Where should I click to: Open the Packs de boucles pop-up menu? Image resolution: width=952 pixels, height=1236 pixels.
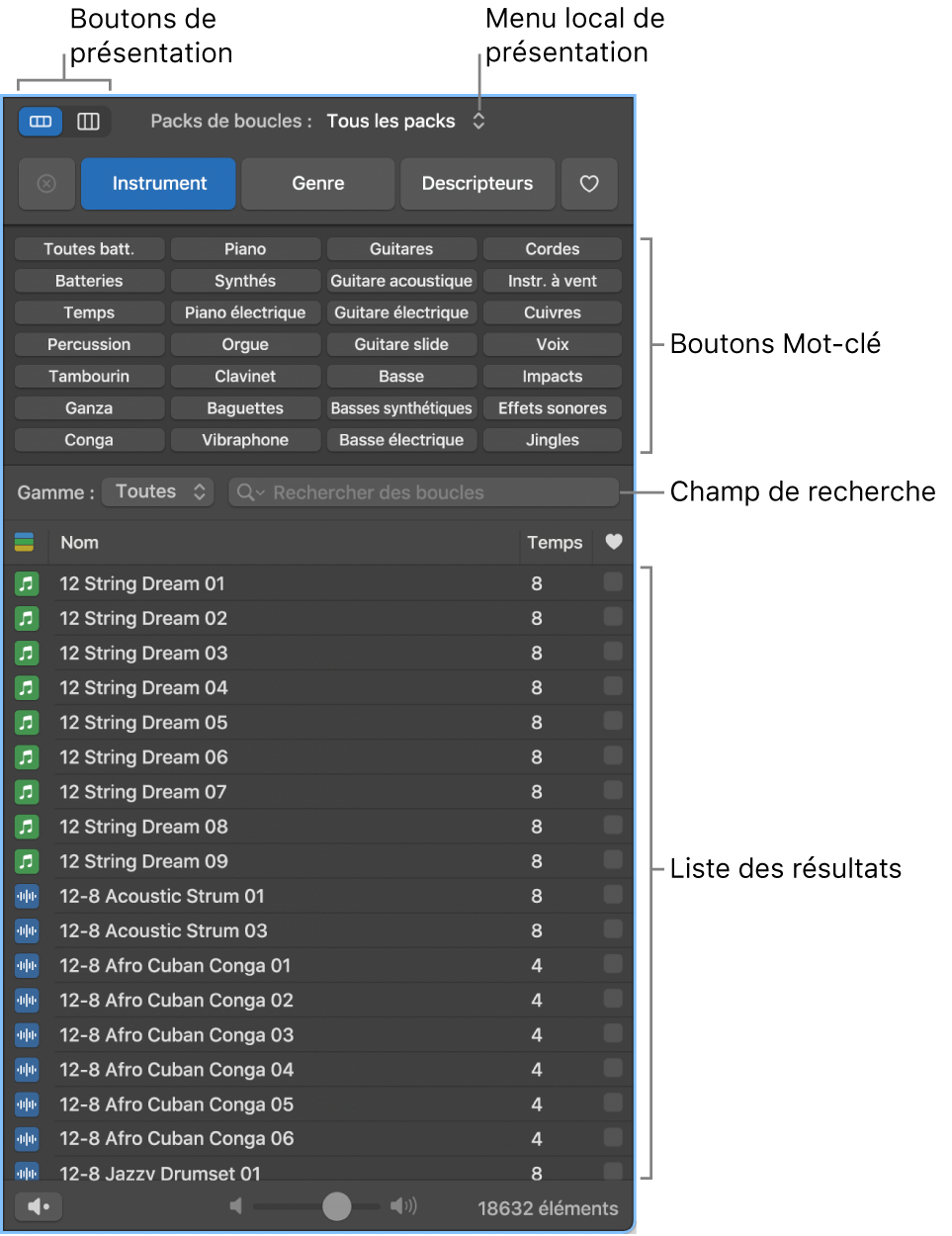tap(401, 122)
